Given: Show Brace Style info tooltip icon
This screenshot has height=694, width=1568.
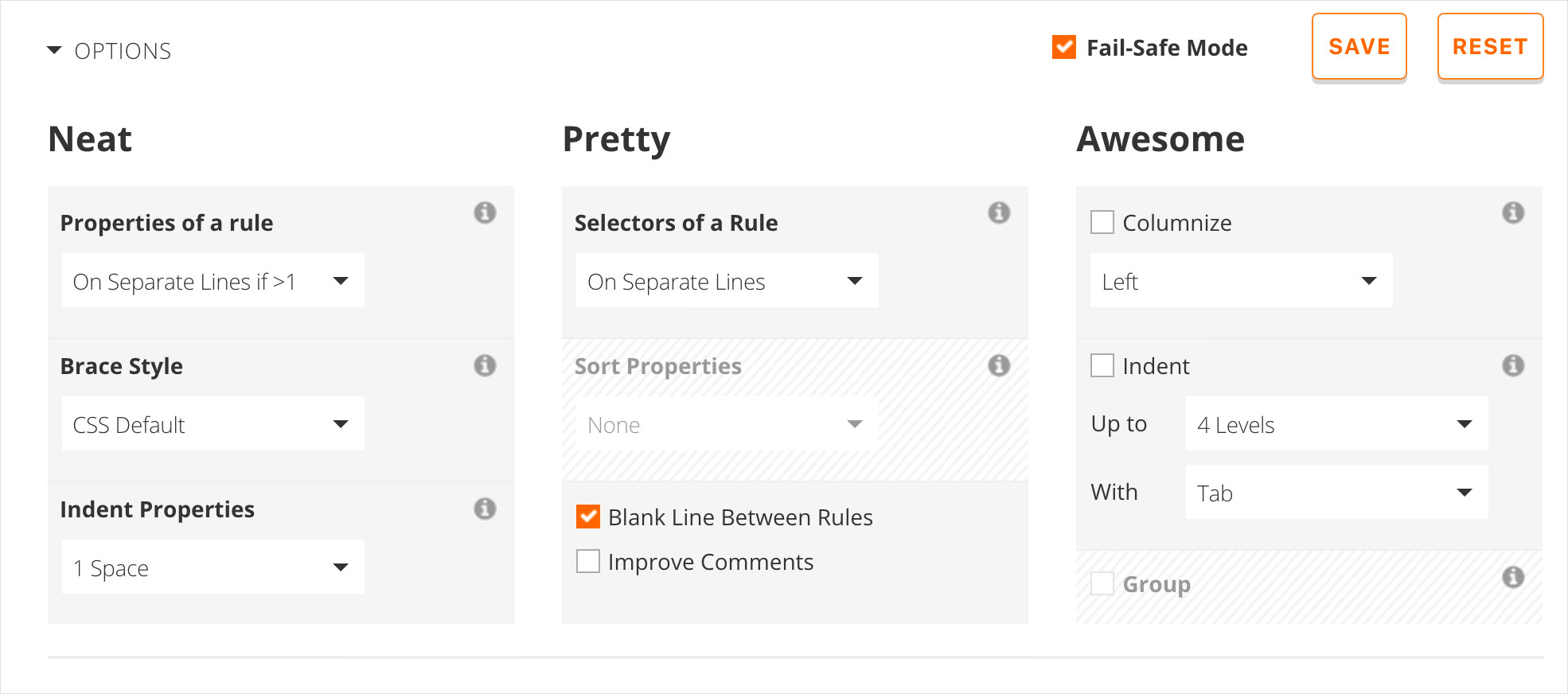Looking at the screenshot, I should point(485,365).
